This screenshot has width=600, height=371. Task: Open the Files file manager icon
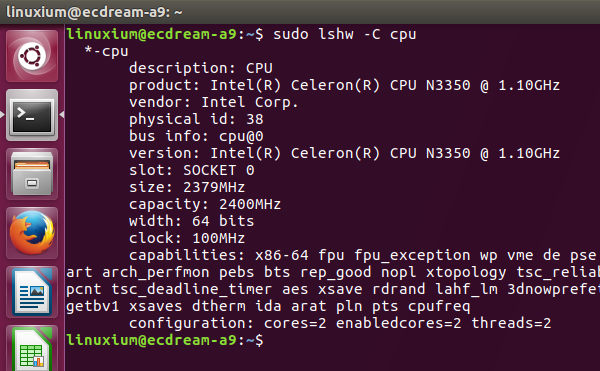click(32, 174)
